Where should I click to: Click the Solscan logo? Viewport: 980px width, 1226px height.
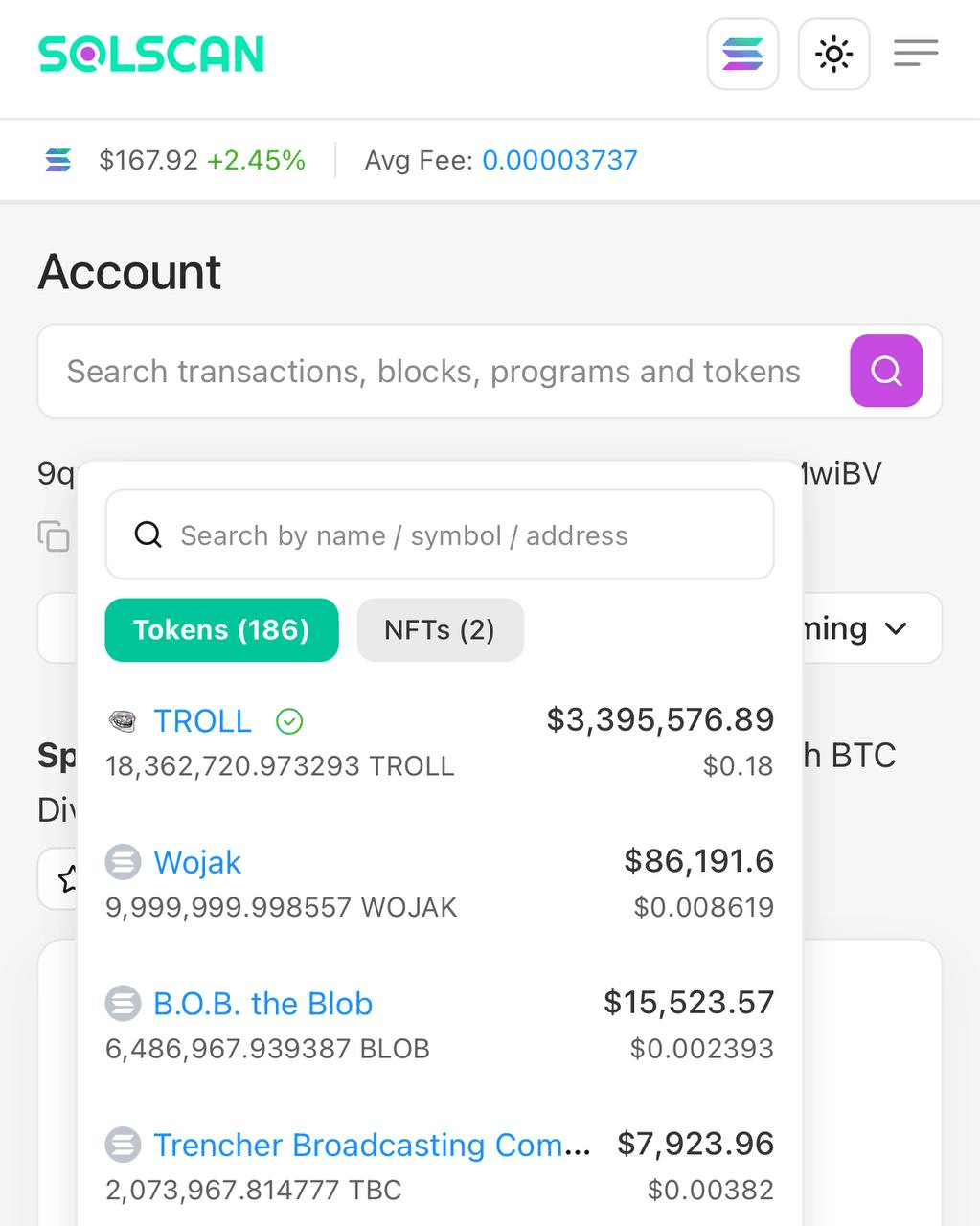tap(151, 55)
